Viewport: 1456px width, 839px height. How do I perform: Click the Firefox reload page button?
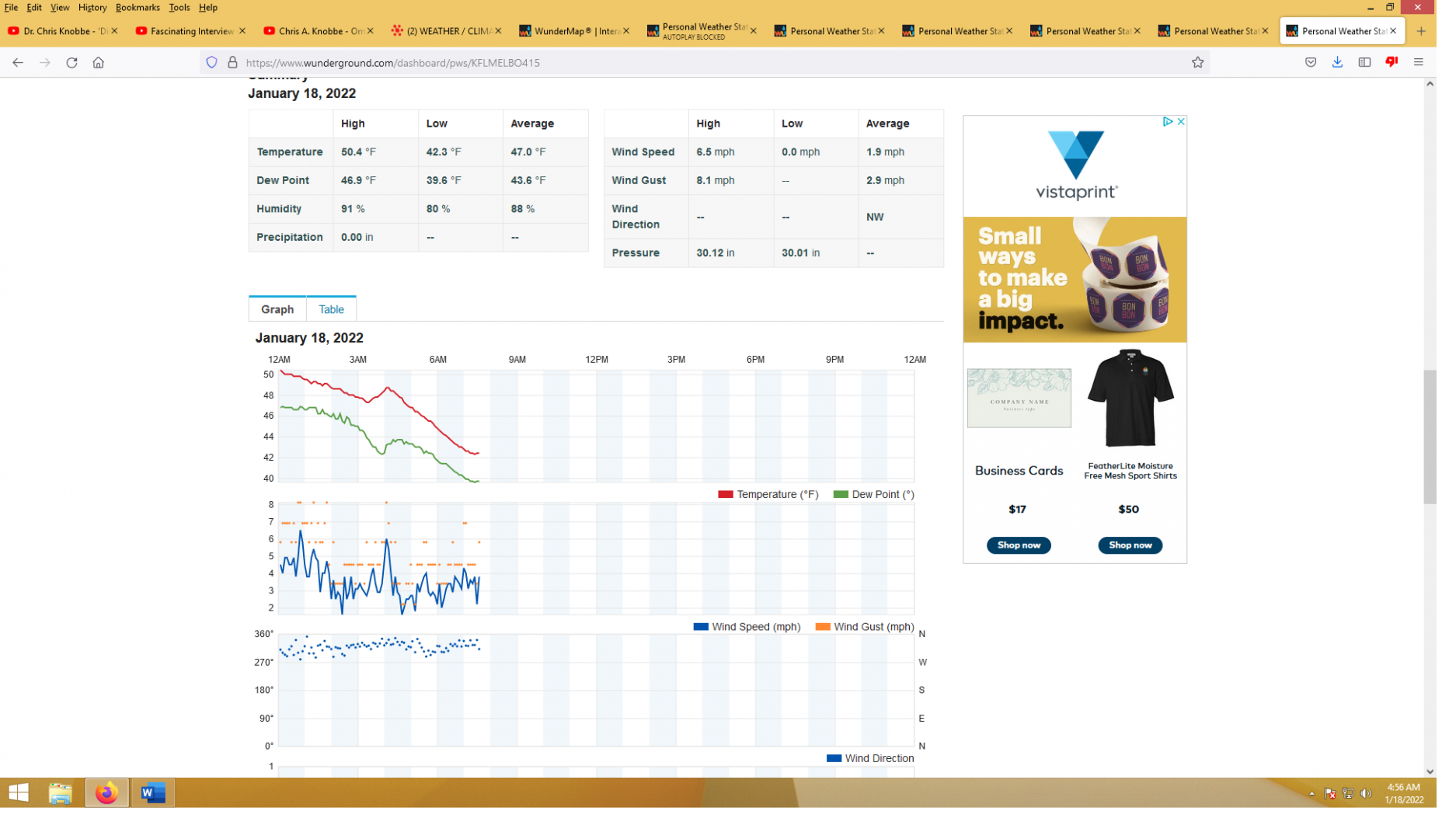tap(72, 63)
